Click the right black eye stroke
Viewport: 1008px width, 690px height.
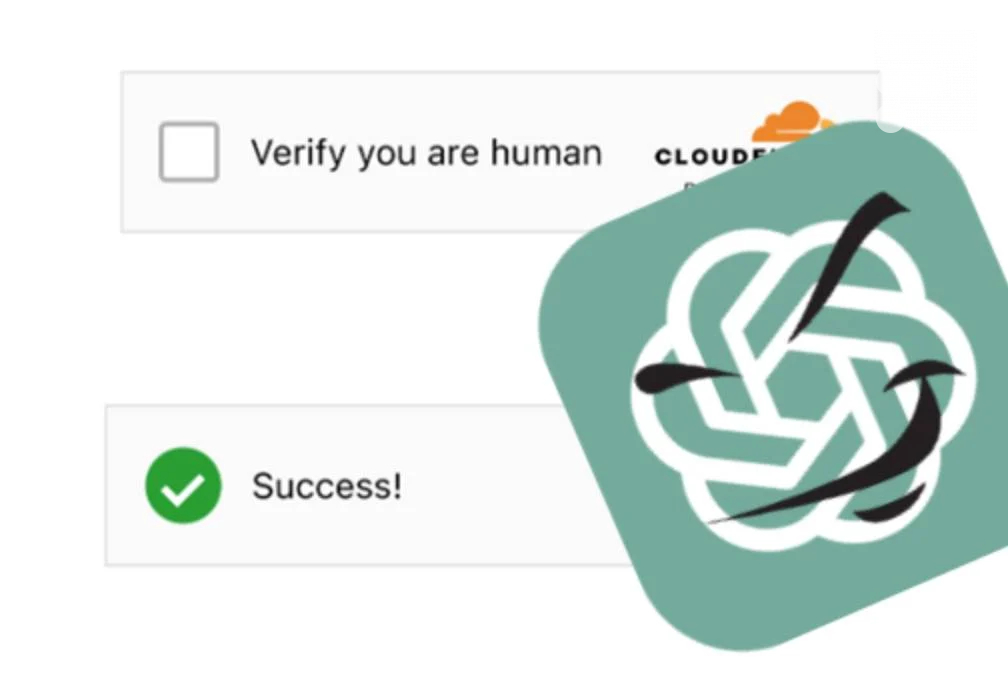click(x=923, y=374)
